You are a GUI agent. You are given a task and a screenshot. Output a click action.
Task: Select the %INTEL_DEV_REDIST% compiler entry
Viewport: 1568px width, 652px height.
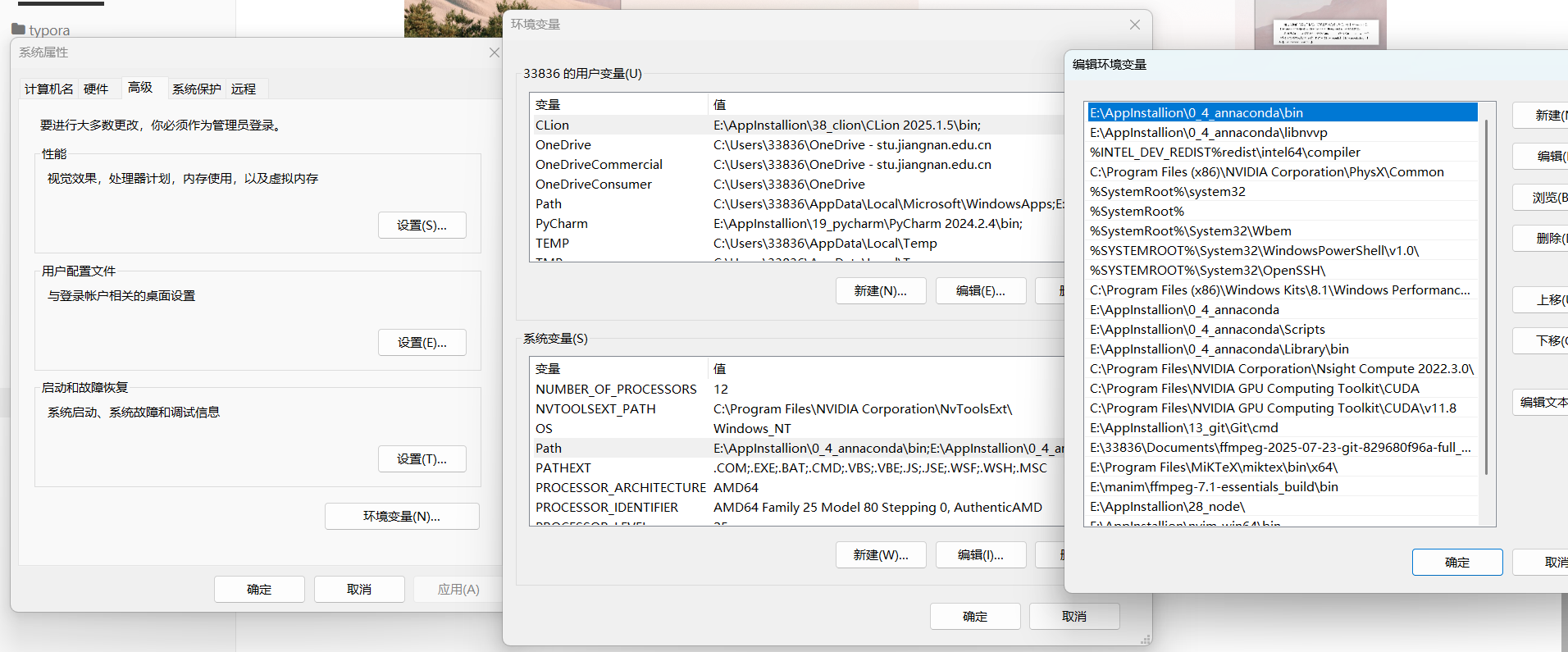click(x=1282, y=152)
